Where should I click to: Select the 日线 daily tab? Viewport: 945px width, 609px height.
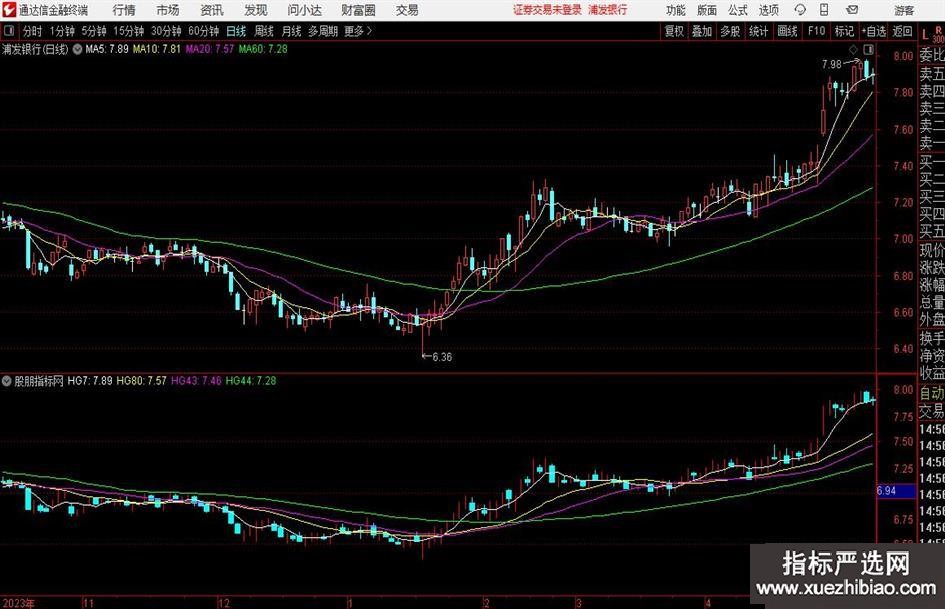[x=236, y=31]
